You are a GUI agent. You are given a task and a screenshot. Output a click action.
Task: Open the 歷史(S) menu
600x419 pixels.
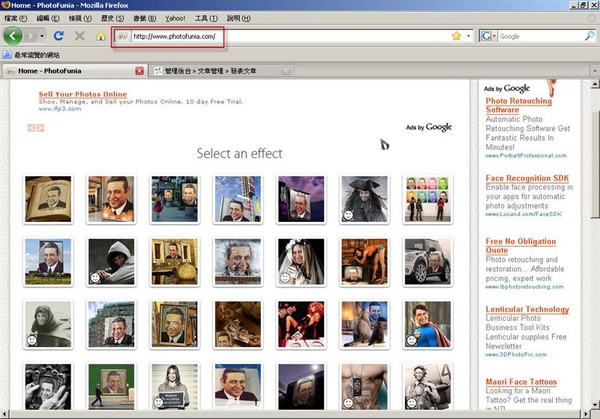(x=112, y=18)
